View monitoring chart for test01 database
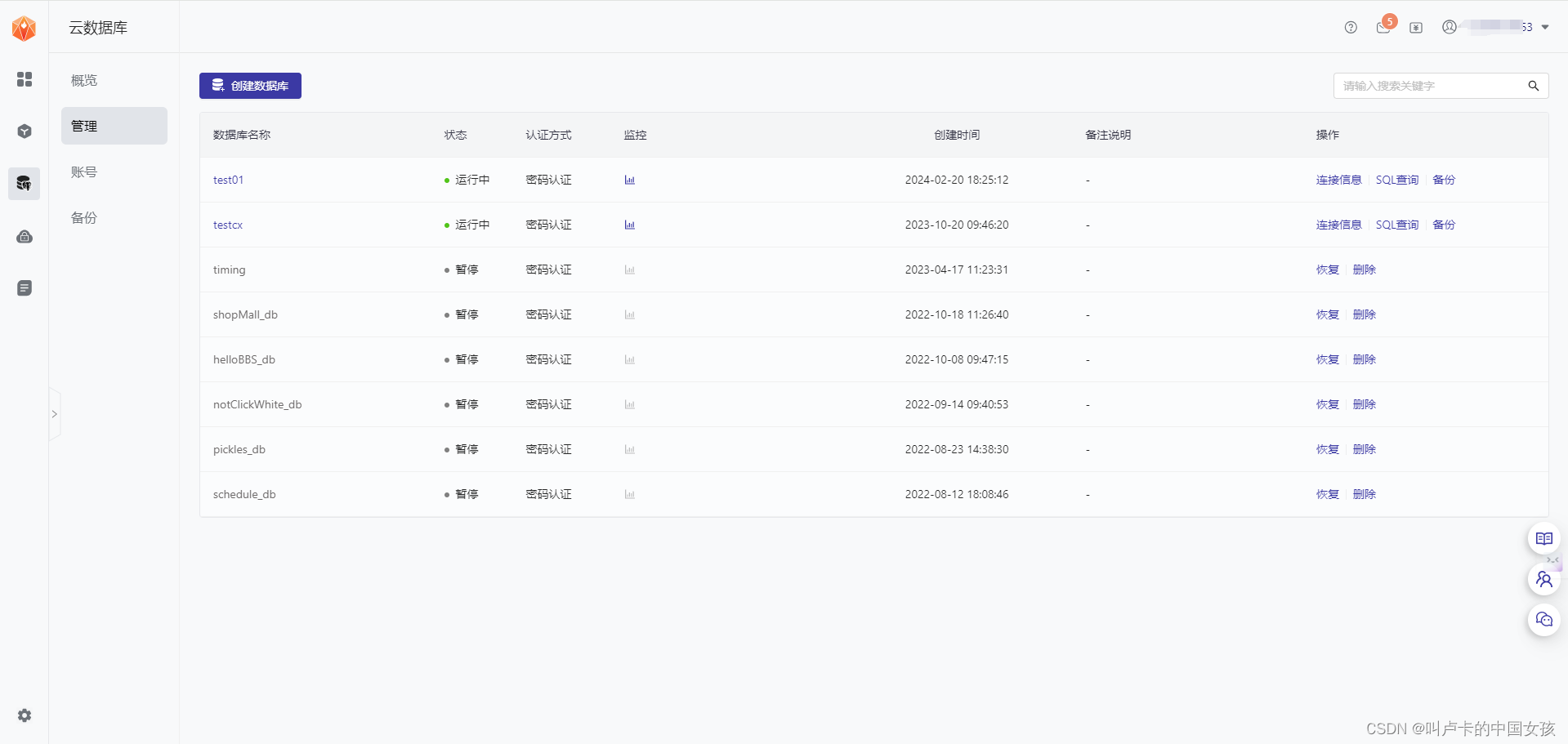The image size is (1568, 744). (x=629, y=180)
